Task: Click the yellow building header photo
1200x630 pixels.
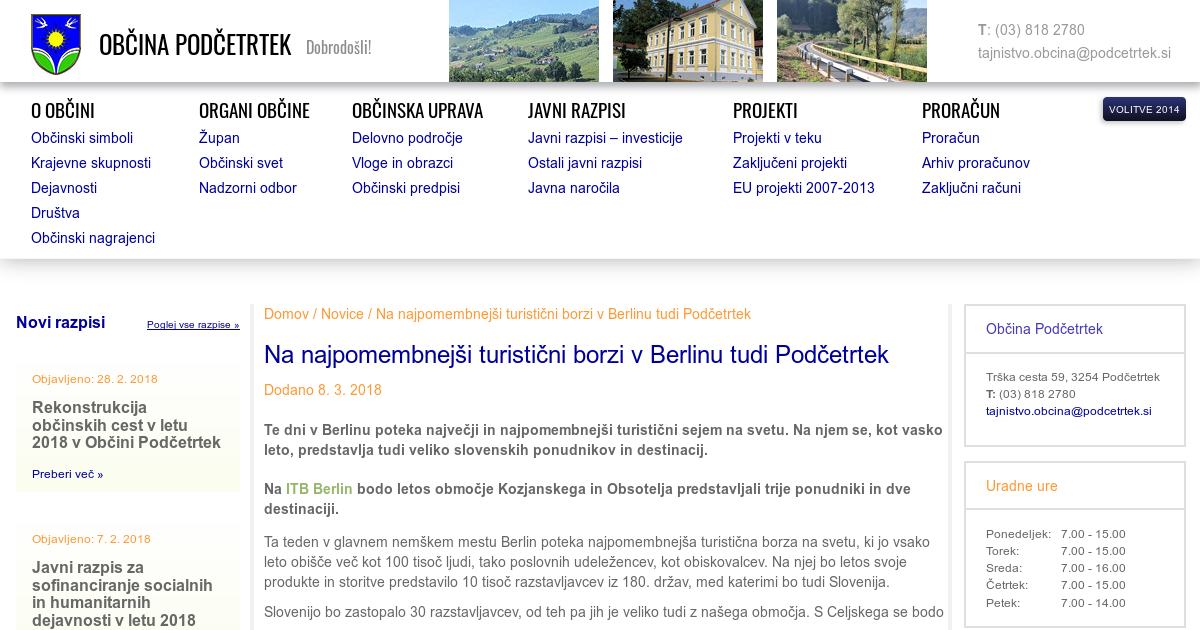Action: click(x=687, y=41)
